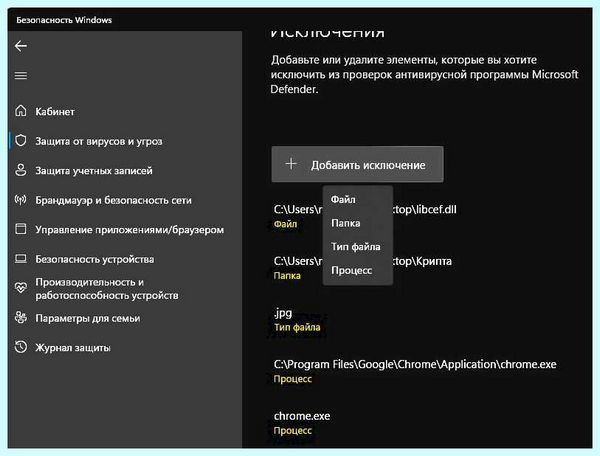Viewport: 600px width, 456px height.
Task: Click the laptop icon for device security
Action: coord(21,259)
